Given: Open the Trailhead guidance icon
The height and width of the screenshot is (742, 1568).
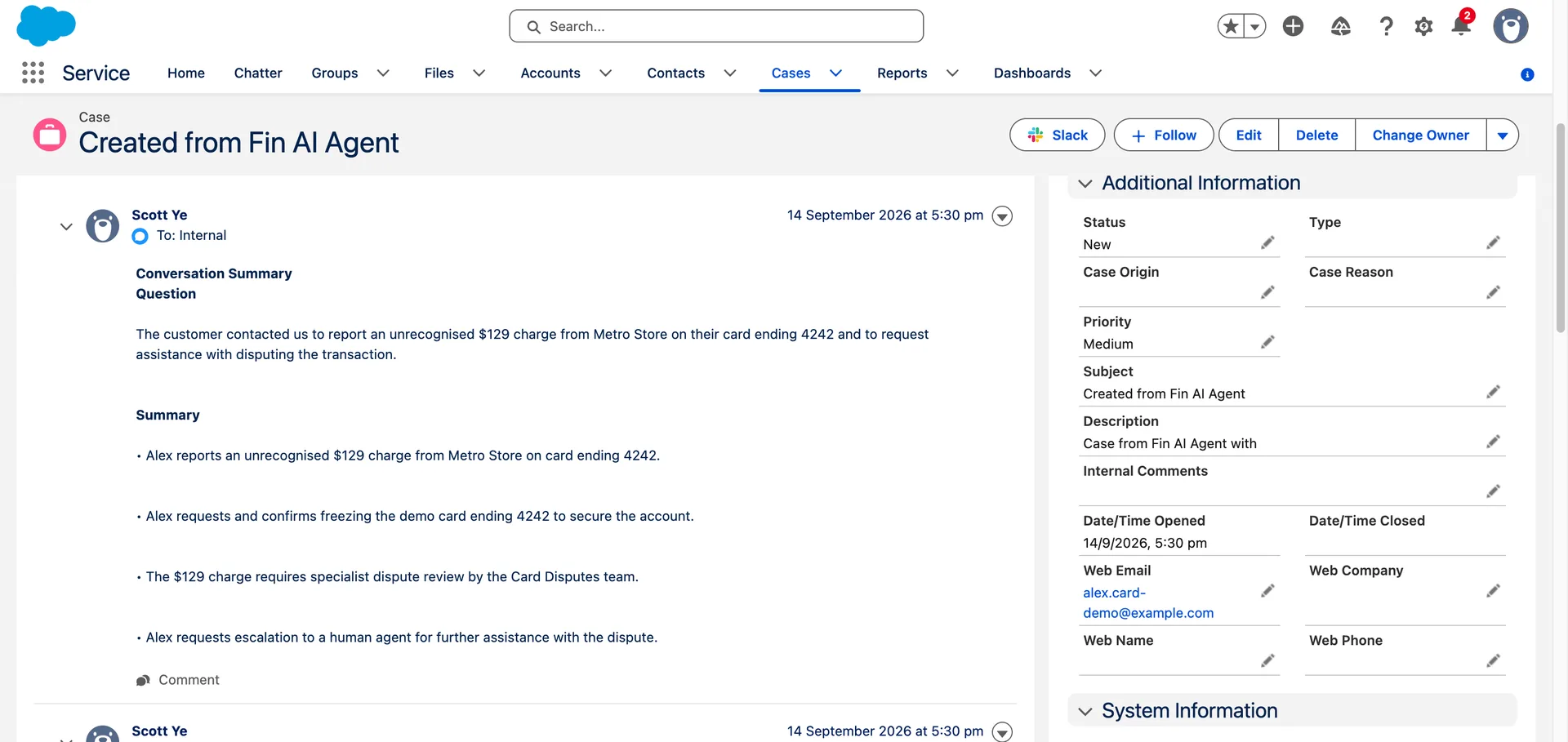Looking at the screenshot, I should (x=1341, y=26).
